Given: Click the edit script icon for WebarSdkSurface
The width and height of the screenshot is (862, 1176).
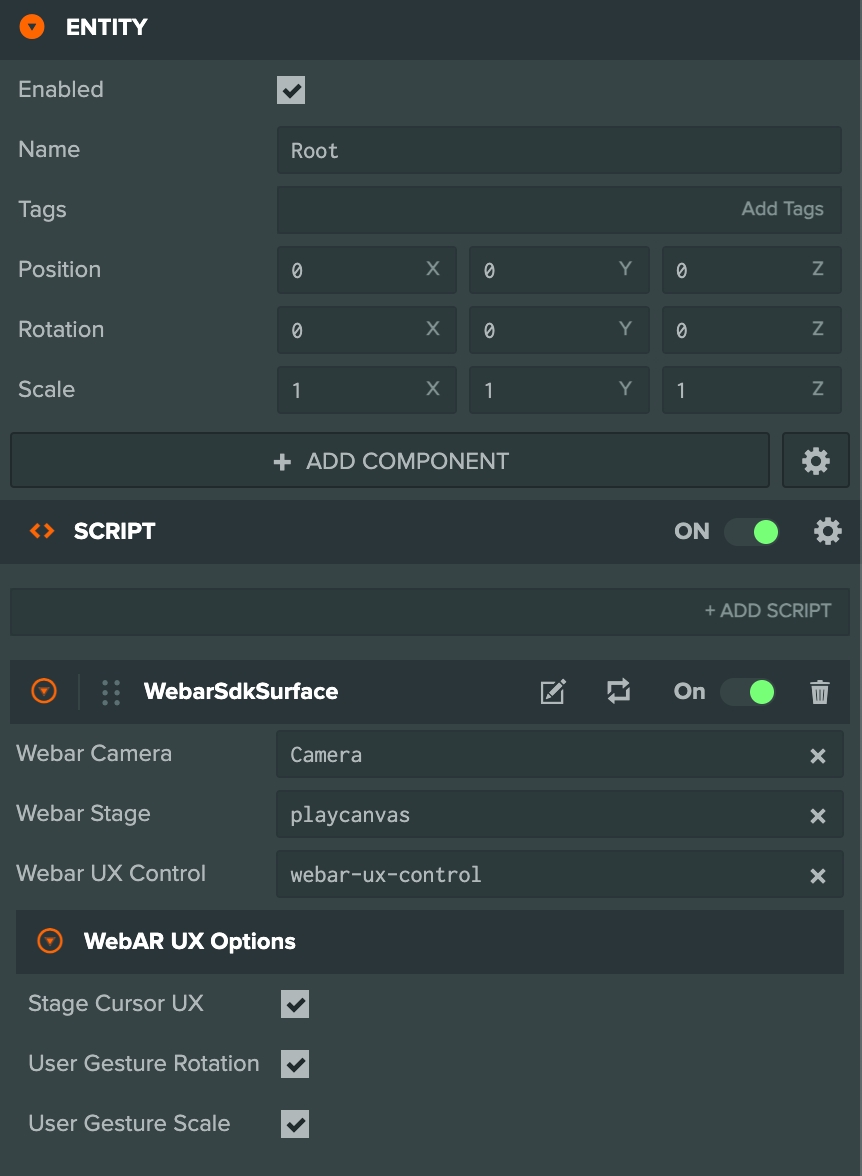Looking at the screenshot, I should pyautogui.click(x=553, y=692).
